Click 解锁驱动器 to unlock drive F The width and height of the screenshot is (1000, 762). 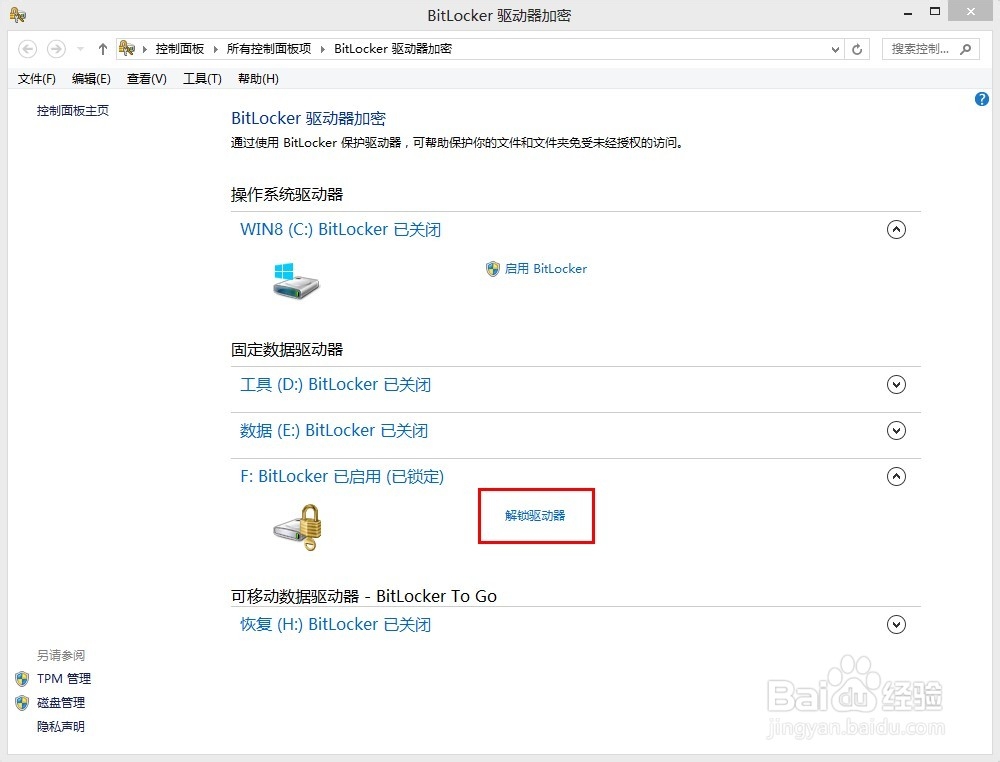[x=535, y=515]
